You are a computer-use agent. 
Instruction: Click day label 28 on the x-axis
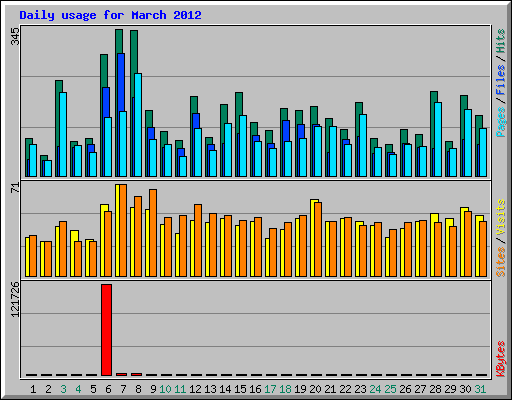(435, 389)
